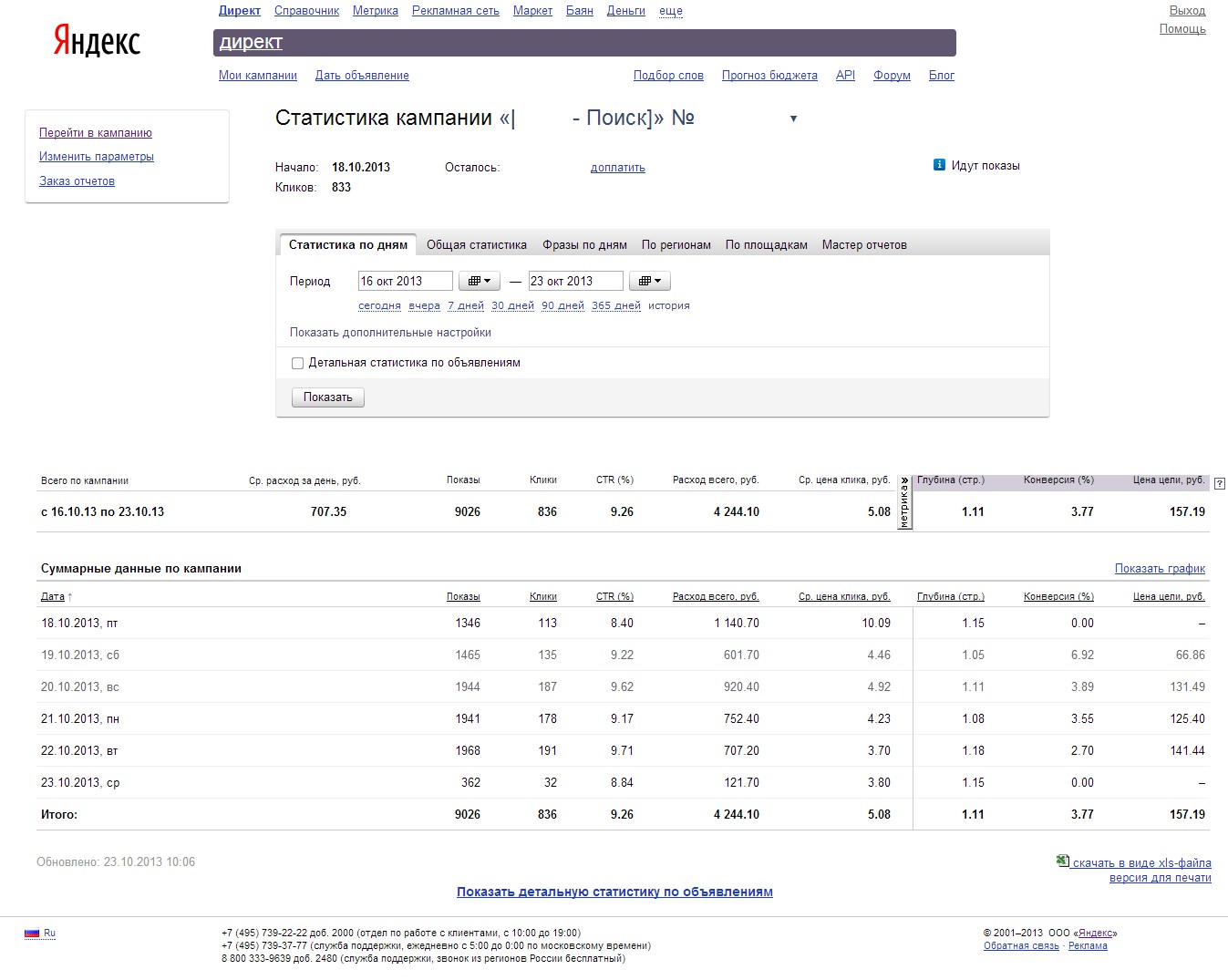This screenshot has height=980, width=1228.
Task: Select the 30 дней period link
Action: pos(512,305)
